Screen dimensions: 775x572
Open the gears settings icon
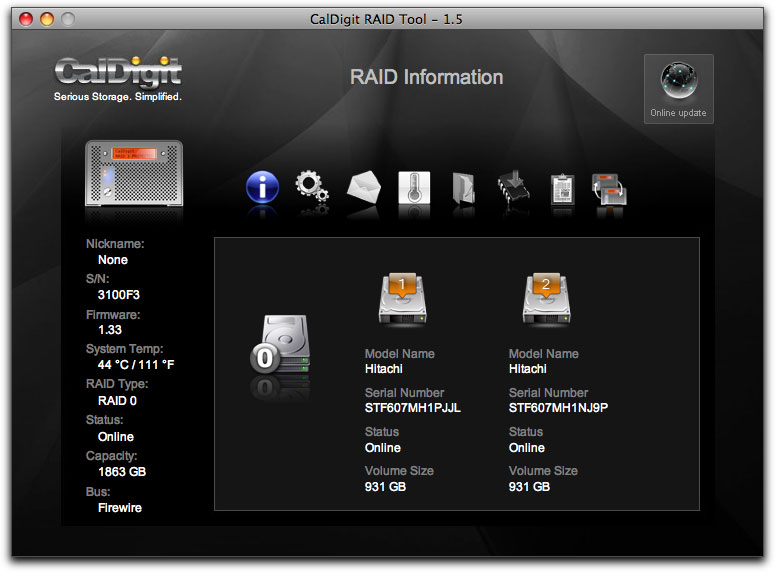(312, 188)
